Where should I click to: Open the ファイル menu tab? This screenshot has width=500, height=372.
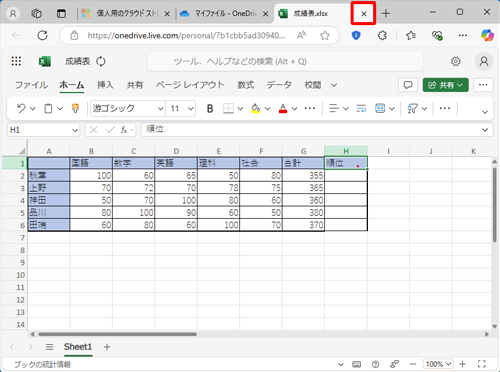31,85
